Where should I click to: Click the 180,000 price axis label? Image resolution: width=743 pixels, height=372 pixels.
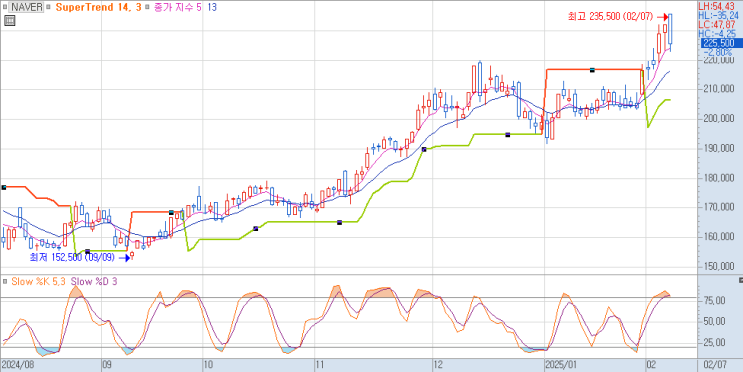pyautogui.click(x=718, y=178)
